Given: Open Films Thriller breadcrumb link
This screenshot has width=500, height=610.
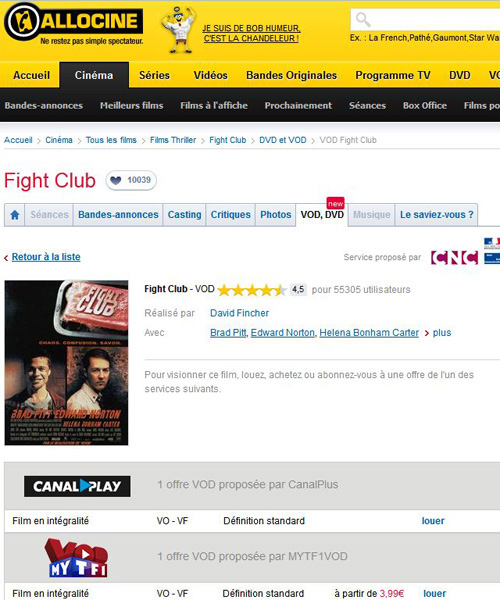Looking at the screenshot, I should pyautogui.click(x=173, y=140).
